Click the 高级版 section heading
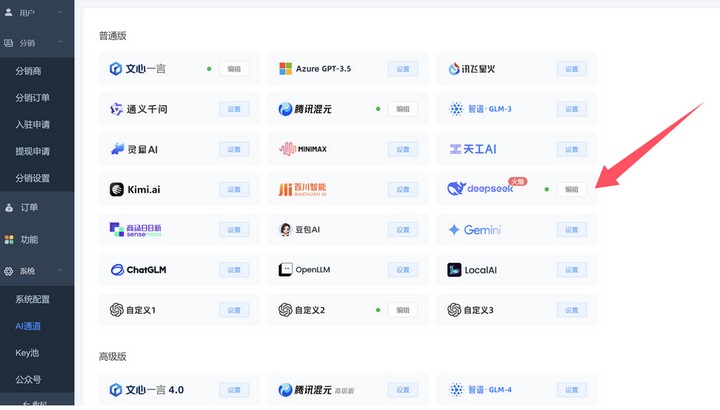Image resolution: width=720 pixels, height=410 pixels. coord(112,356)
